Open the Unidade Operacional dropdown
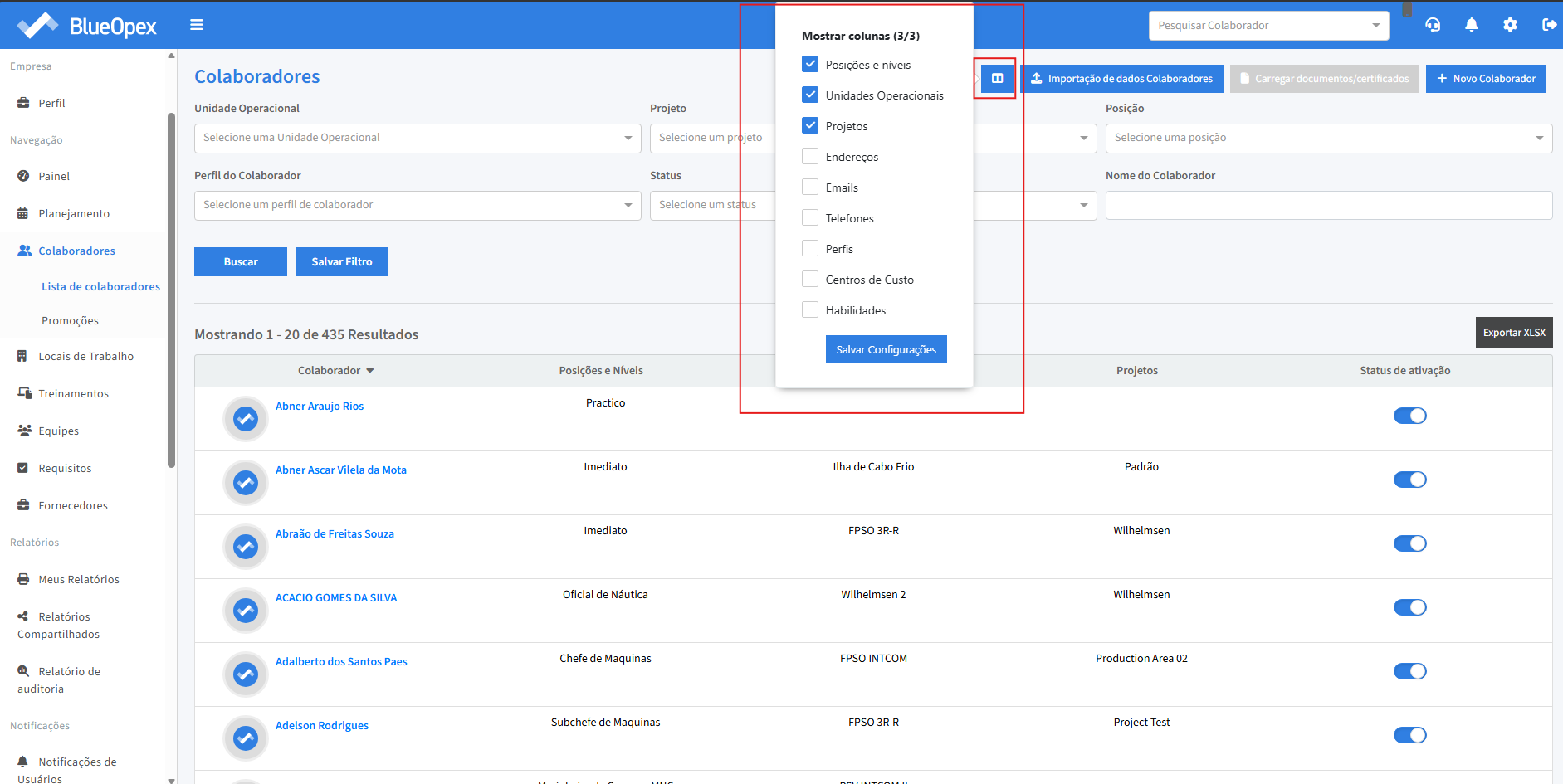This screenshot has height=784, width=1563. [418, 138]
